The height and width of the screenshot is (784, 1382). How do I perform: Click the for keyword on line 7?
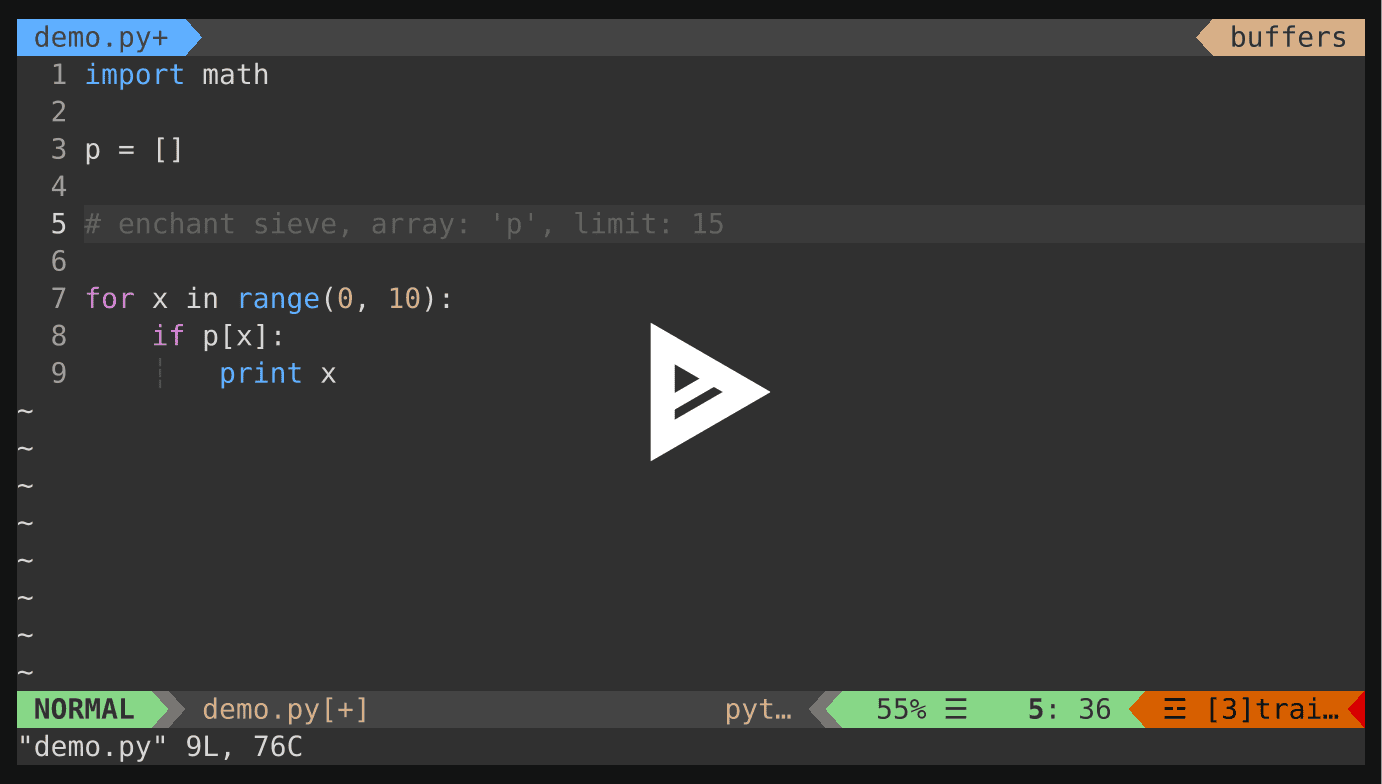[110, 299]
